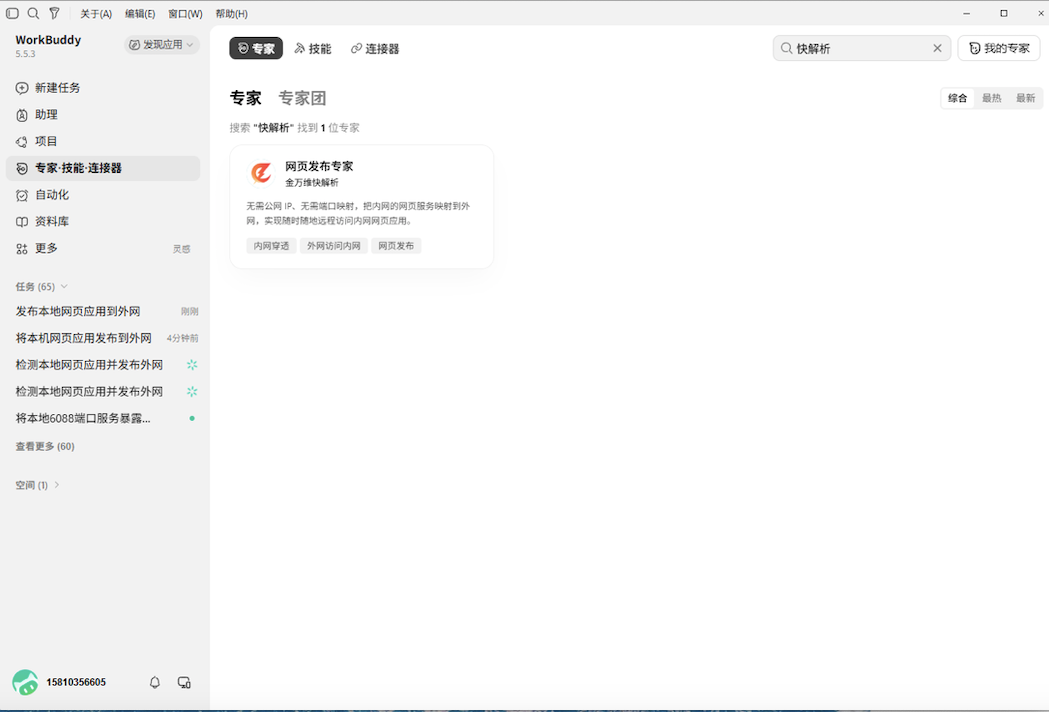Viewport: 1049px width, 712px height.
Task: Open the 自动化 section
Action: pos(103,195)
